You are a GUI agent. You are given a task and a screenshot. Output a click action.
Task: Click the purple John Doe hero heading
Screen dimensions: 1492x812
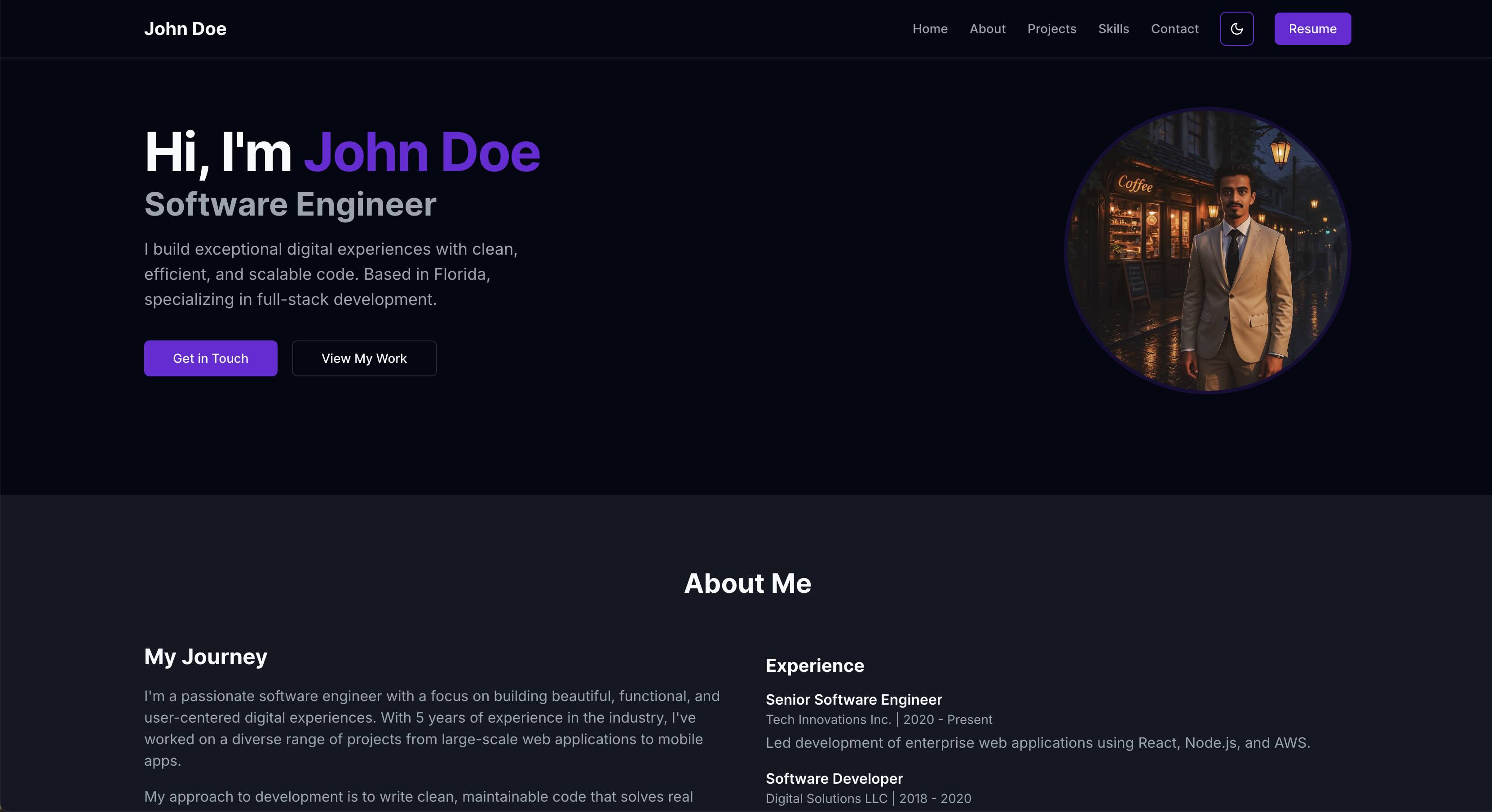(422, 152)
